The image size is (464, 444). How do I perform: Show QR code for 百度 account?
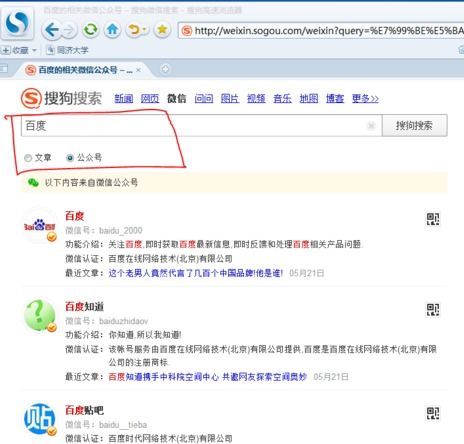pyautogui.click(x=433, y=219)
